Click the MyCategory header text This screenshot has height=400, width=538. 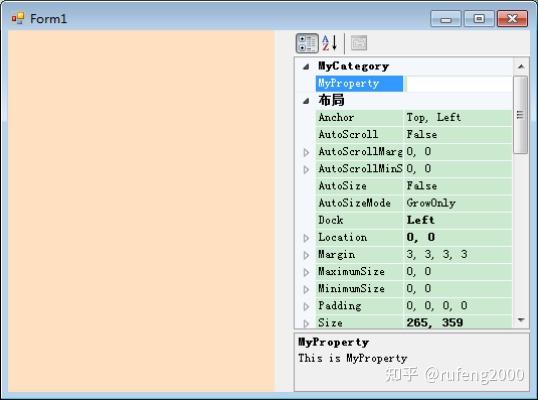(353, 66)
